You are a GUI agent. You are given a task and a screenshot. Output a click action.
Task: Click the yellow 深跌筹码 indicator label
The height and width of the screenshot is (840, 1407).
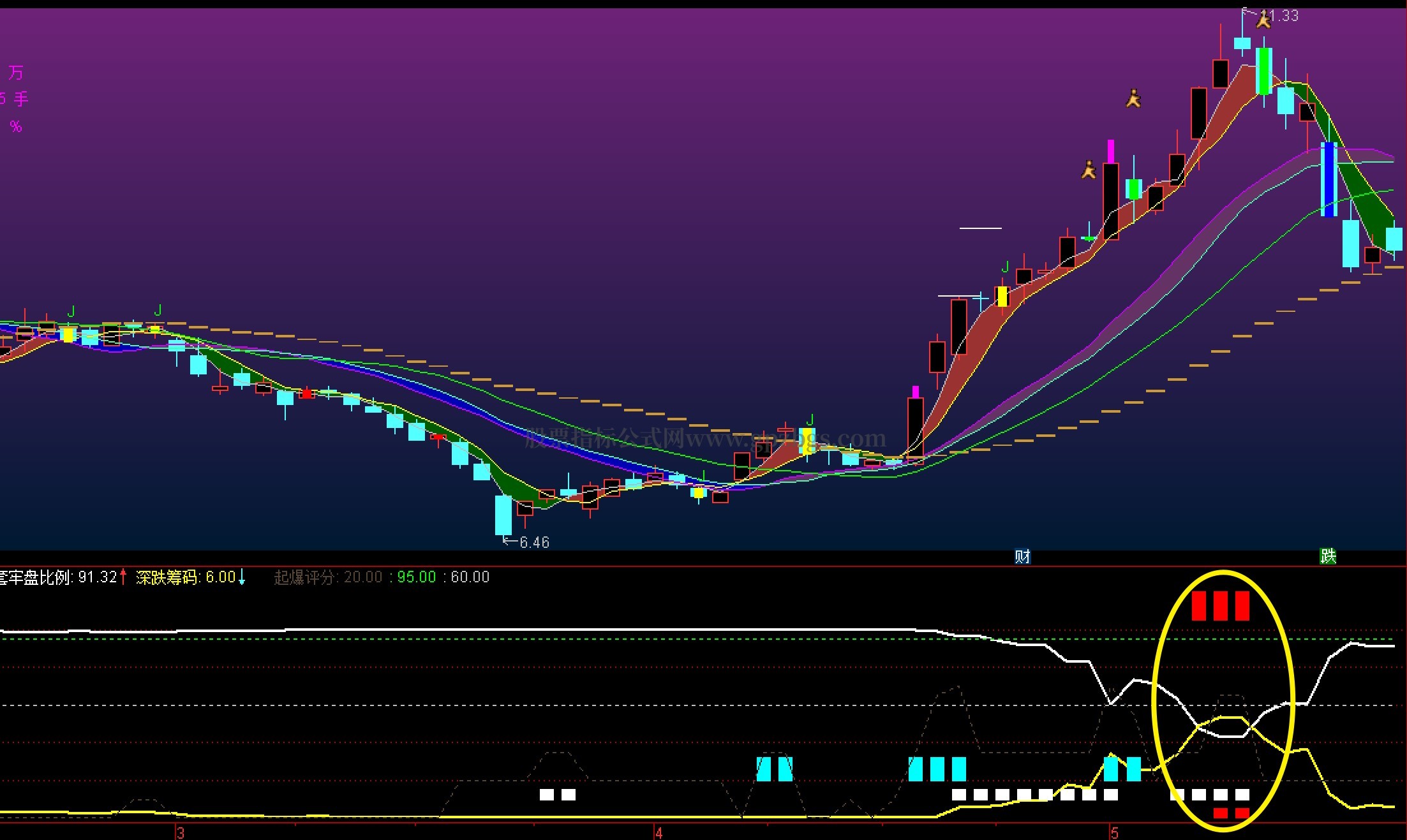[x=167, y=577]
